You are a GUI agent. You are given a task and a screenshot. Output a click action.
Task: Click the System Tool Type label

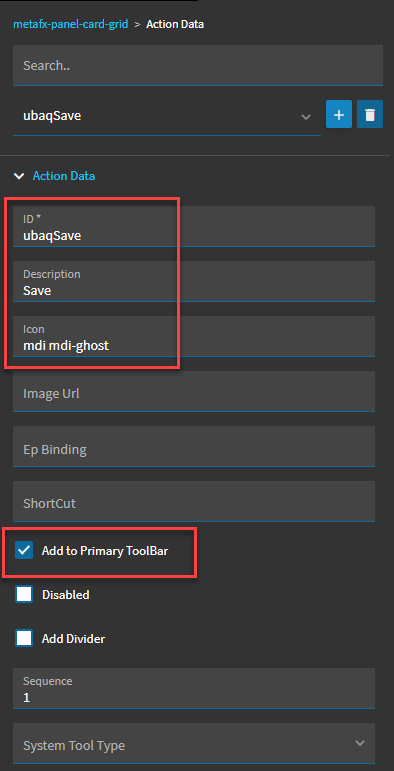coord(74,745)
